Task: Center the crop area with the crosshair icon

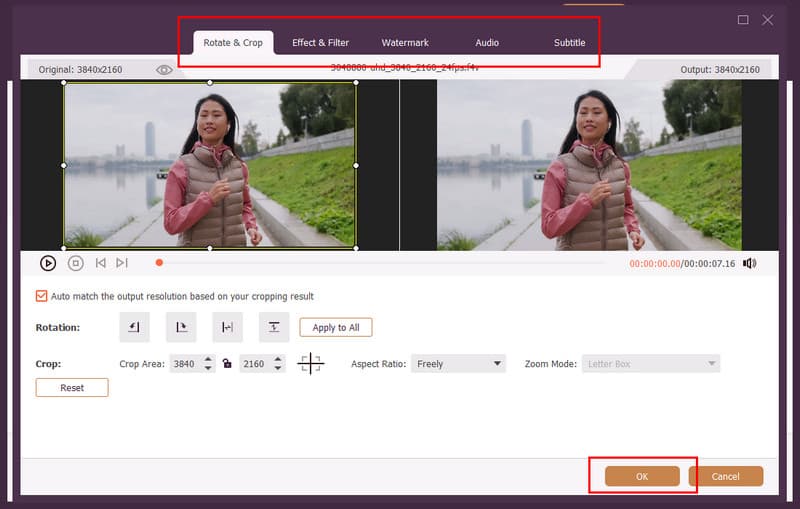Action: click(x=311, y=364)
